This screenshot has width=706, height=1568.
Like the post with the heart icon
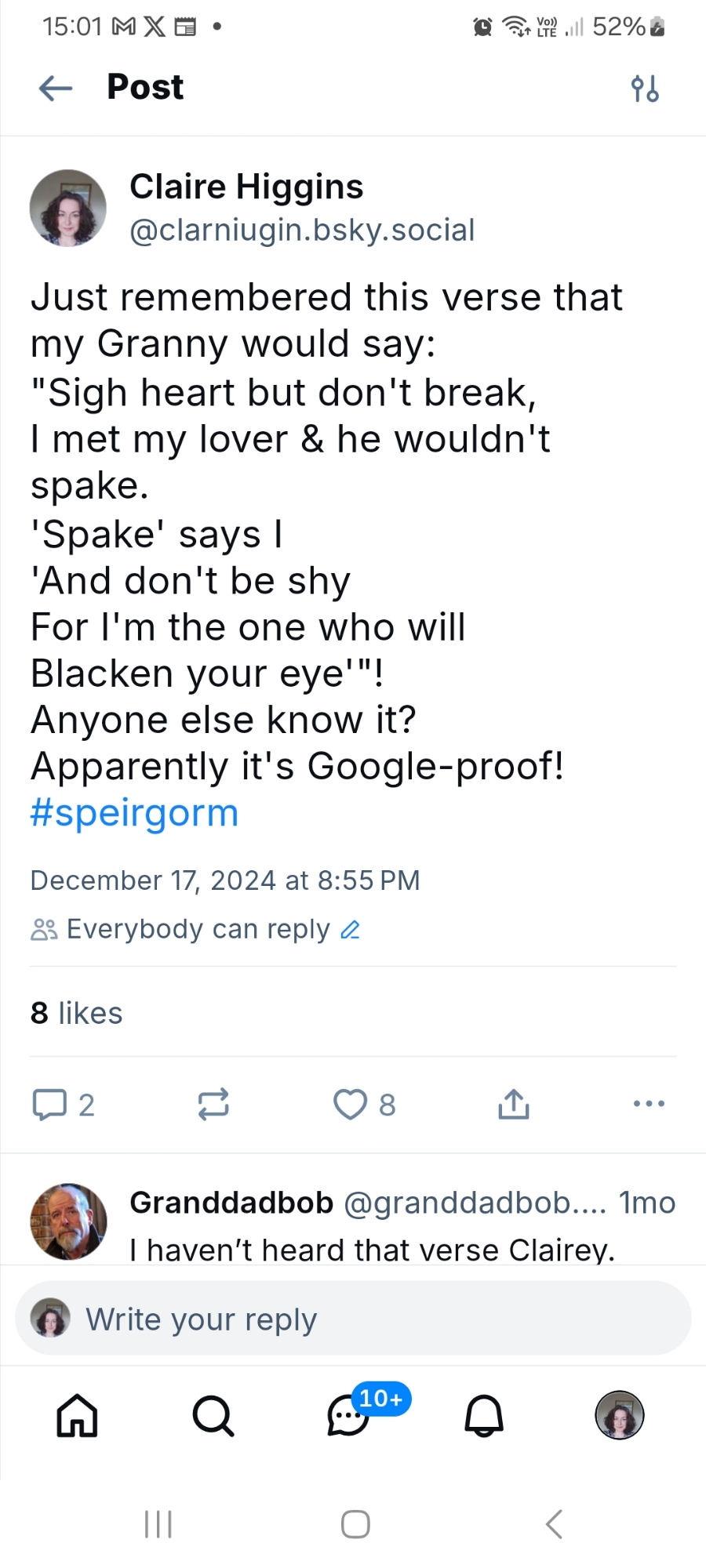(x=350, y=1104)
